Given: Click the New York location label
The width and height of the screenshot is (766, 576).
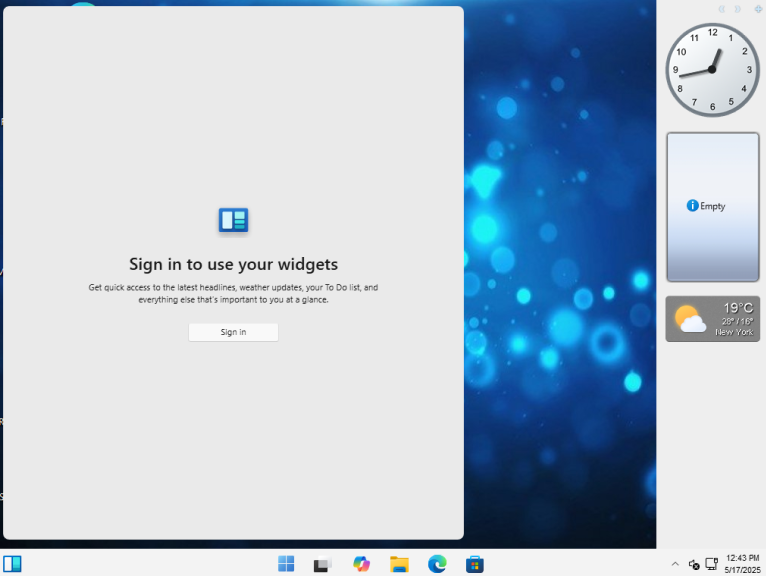Looking at the screenshot, I should click(734, 332).
